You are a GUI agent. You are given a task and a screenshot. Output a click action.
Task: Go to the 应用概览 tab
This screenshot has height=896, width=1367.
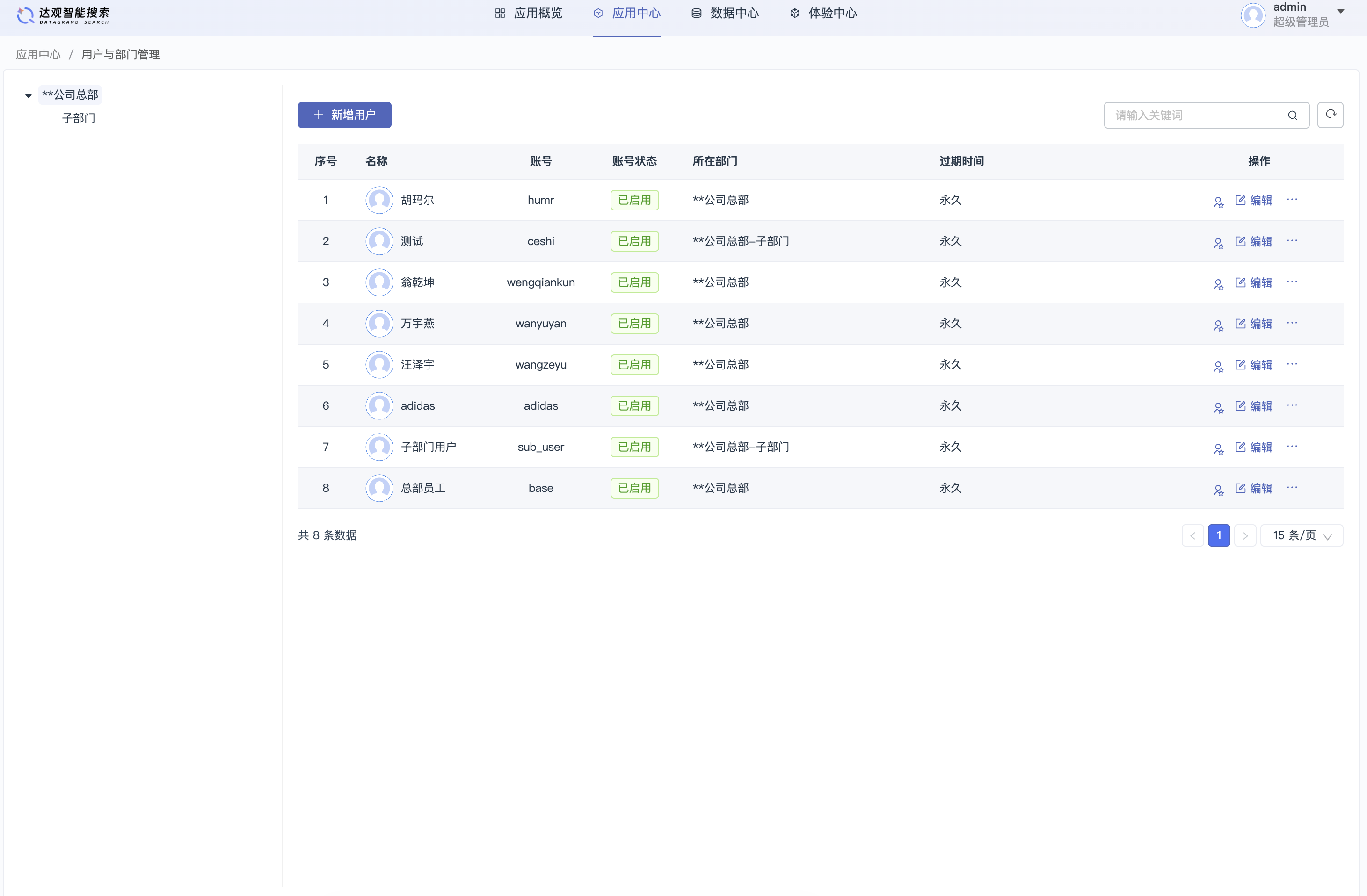(x=529, y=13)
